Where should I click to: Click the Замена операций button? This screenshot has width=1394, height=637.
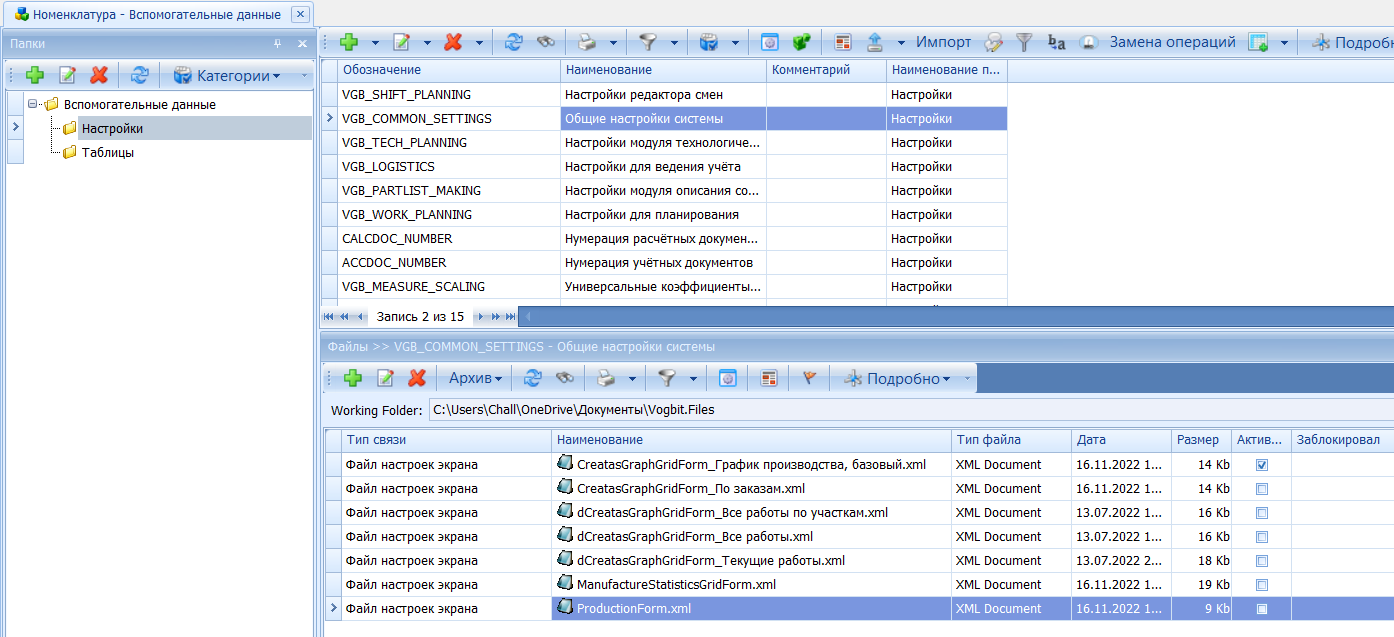coord(1172,42)
